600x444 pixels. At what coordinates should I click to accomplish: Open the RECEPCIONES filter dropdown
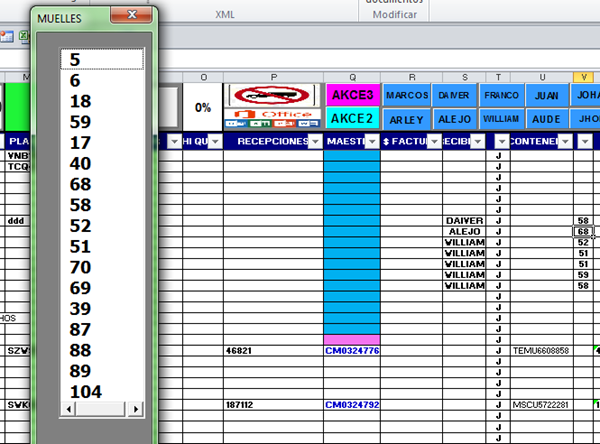tap(315, 142)
